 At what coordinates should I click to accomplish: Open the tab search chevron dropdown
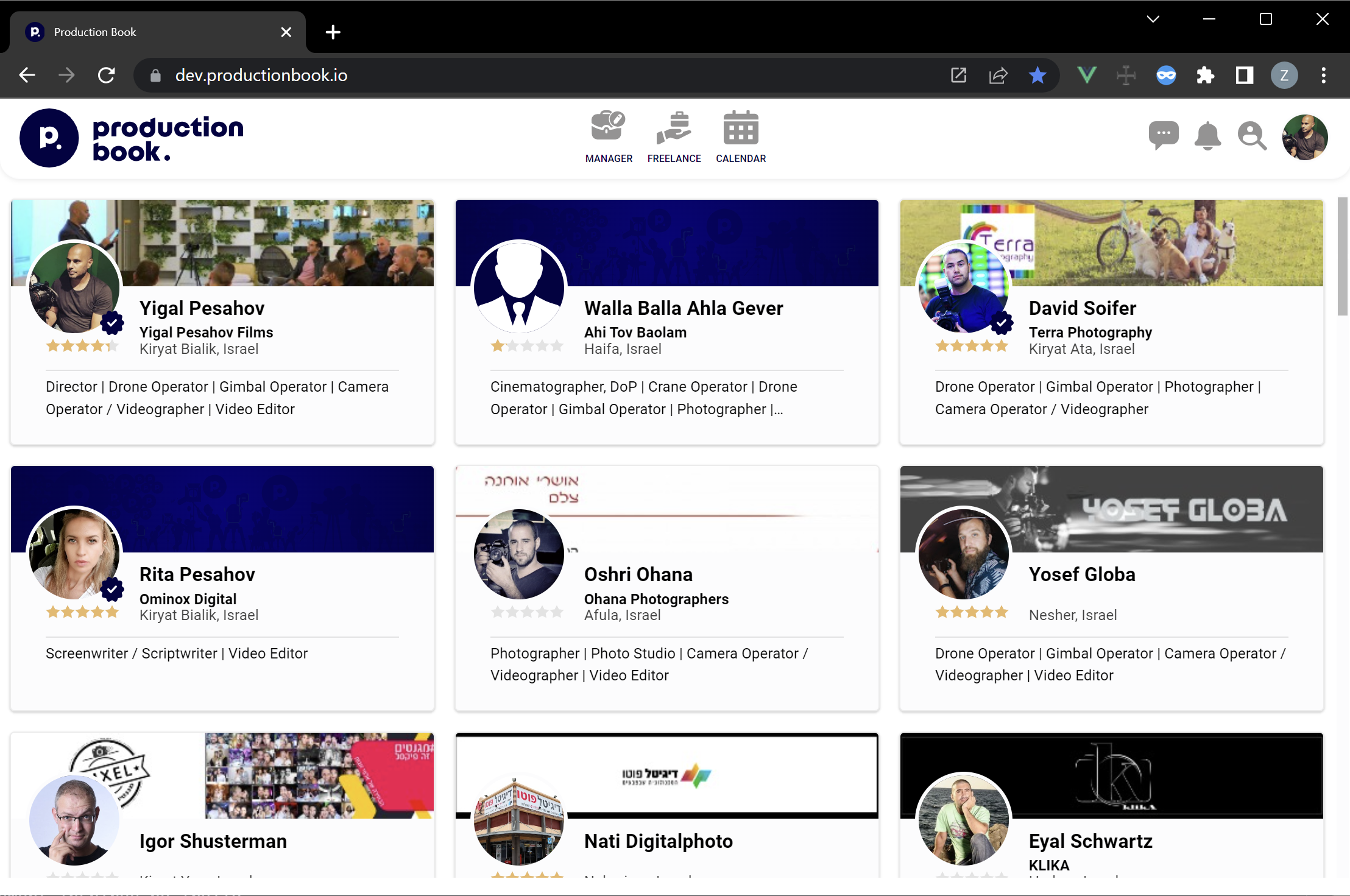[x=1153, y=19]
